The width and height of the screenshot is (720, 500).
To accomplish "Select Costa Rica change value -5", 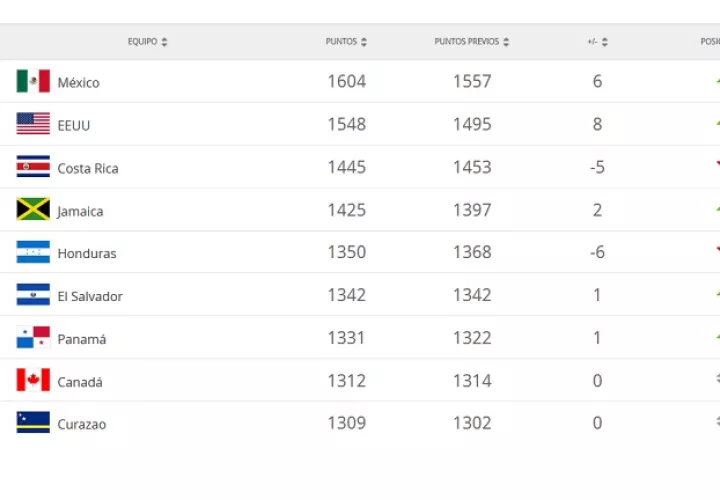I will pyautogui.click(x=597, y=167).
